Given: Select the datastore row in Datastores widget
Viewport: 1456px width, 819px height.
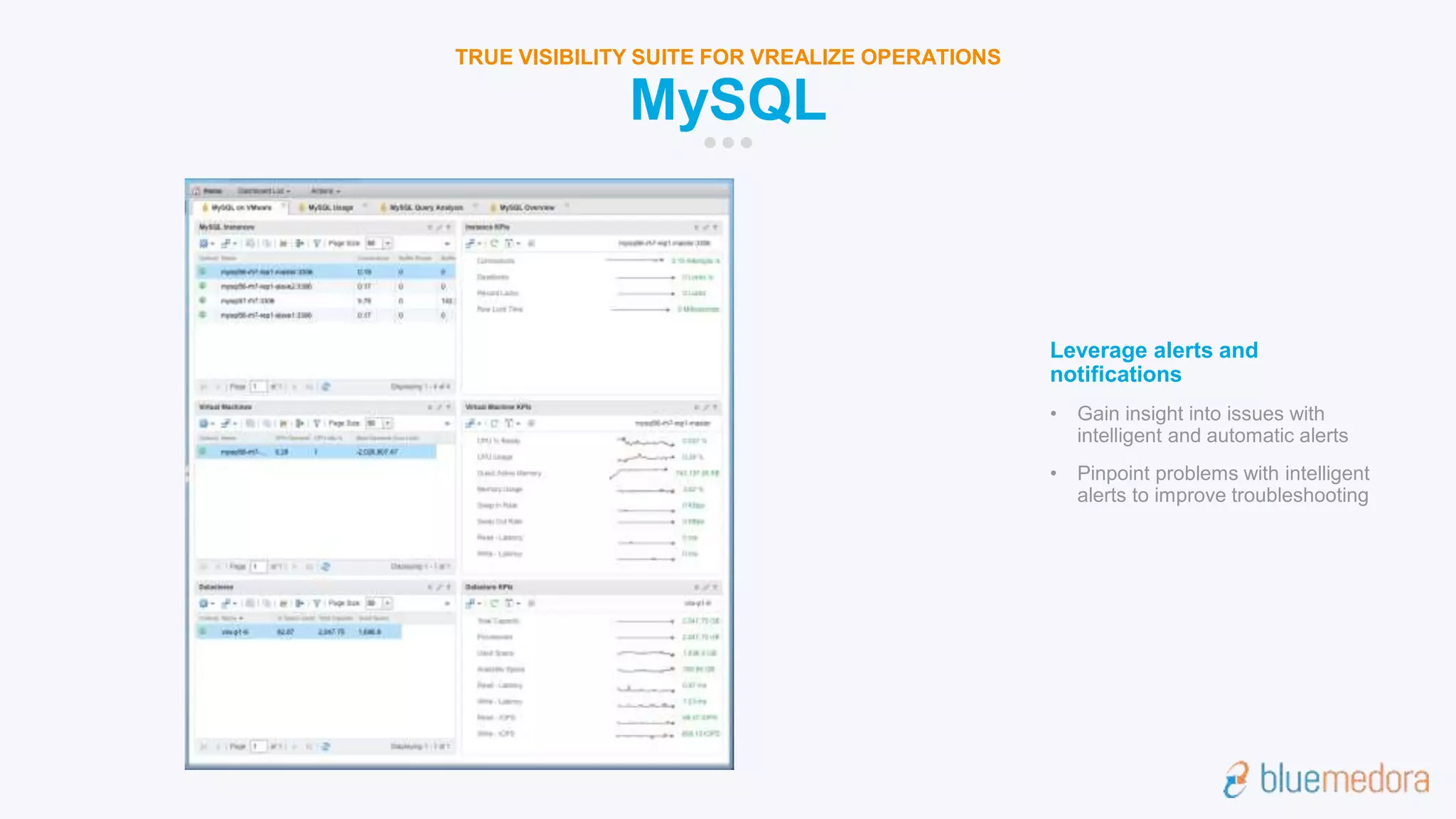Looking at the screenshot, I should coord(299,631).
